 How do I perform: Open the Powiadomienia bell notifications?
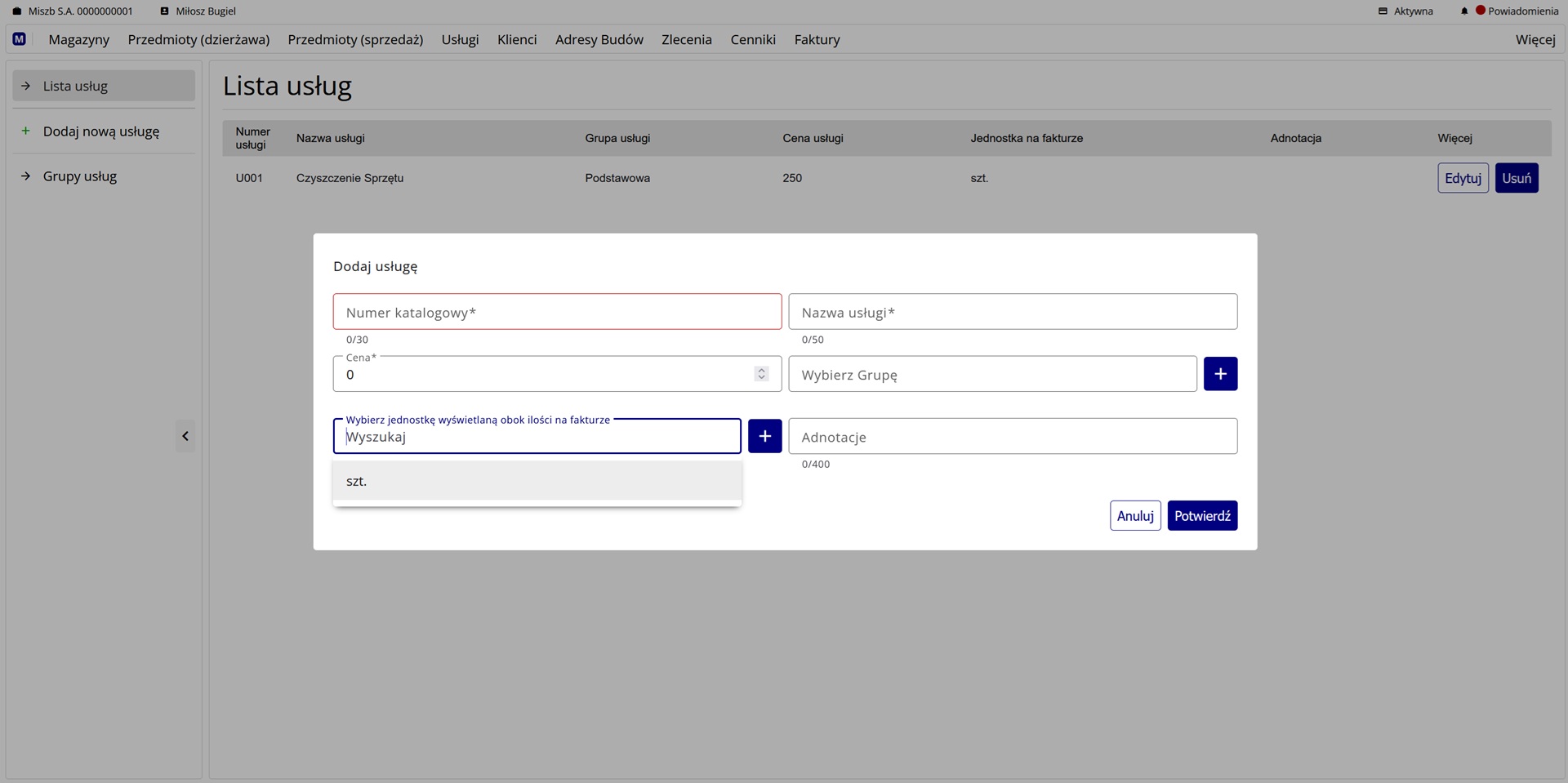point(1464,11)
